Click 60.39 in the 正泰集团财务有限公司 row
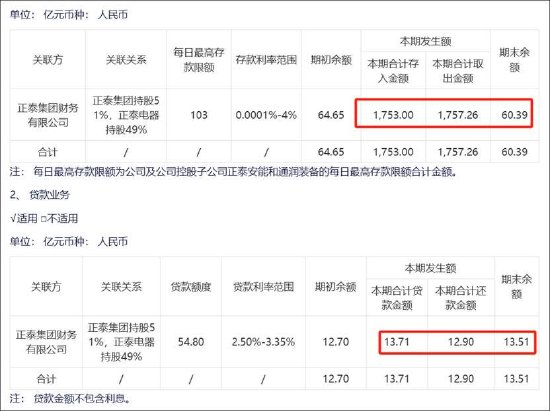This screenshot has width=550, height=411. coord(514,115)
